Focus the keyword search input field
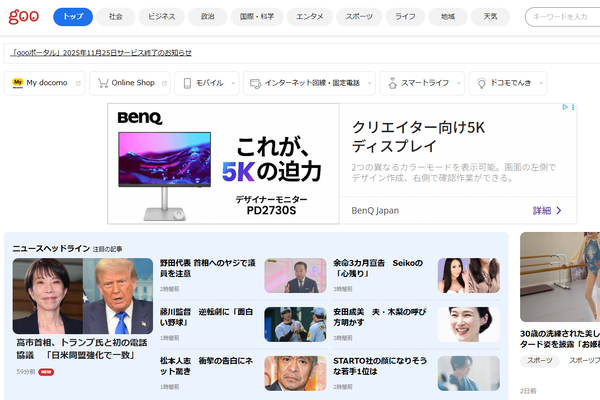600x400 pixels. tap(562, 17)
